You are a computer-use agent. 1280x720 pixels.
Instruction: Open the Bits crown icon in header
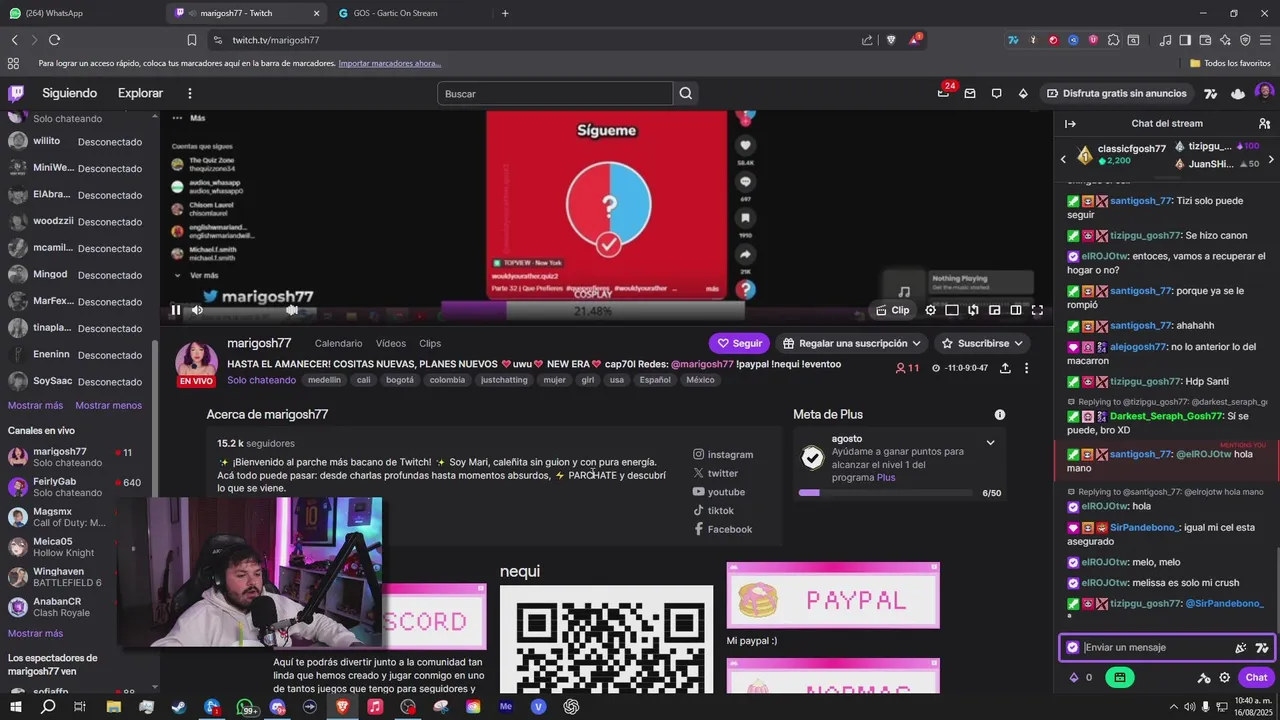point(1023,93)
